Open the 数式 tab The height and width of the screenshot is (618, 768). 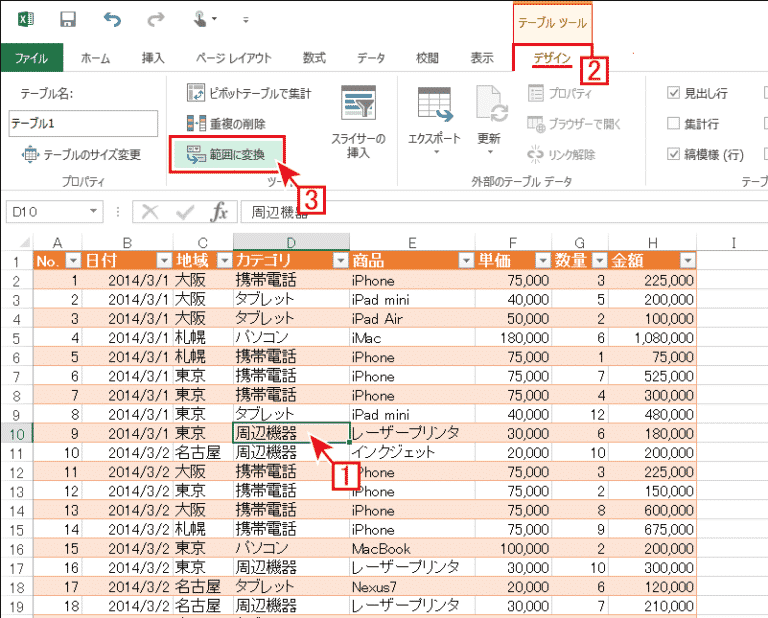(x=314, y=58)
